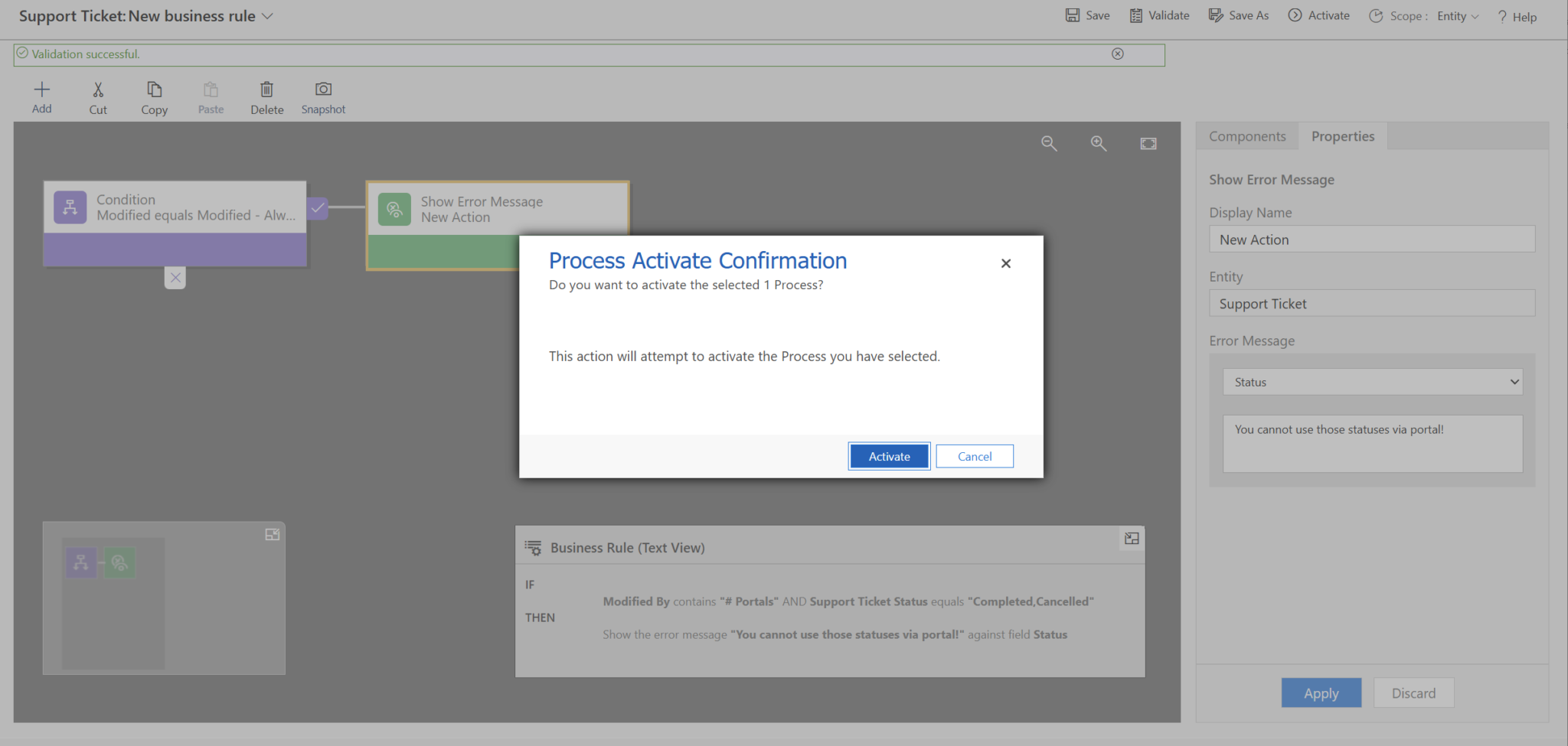Save the business rule
Viewport: 1568px width, 746px height.
click(1088, 15)
